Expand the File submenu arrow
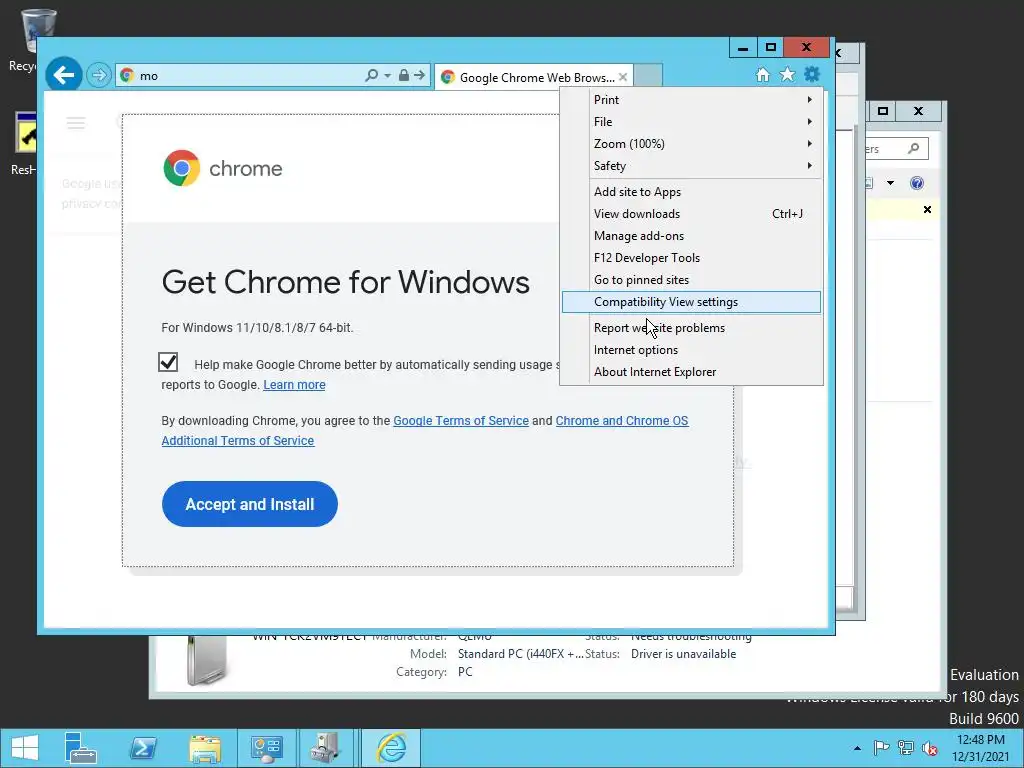Viewport: 1024px width, 768px height. [810, 121]
